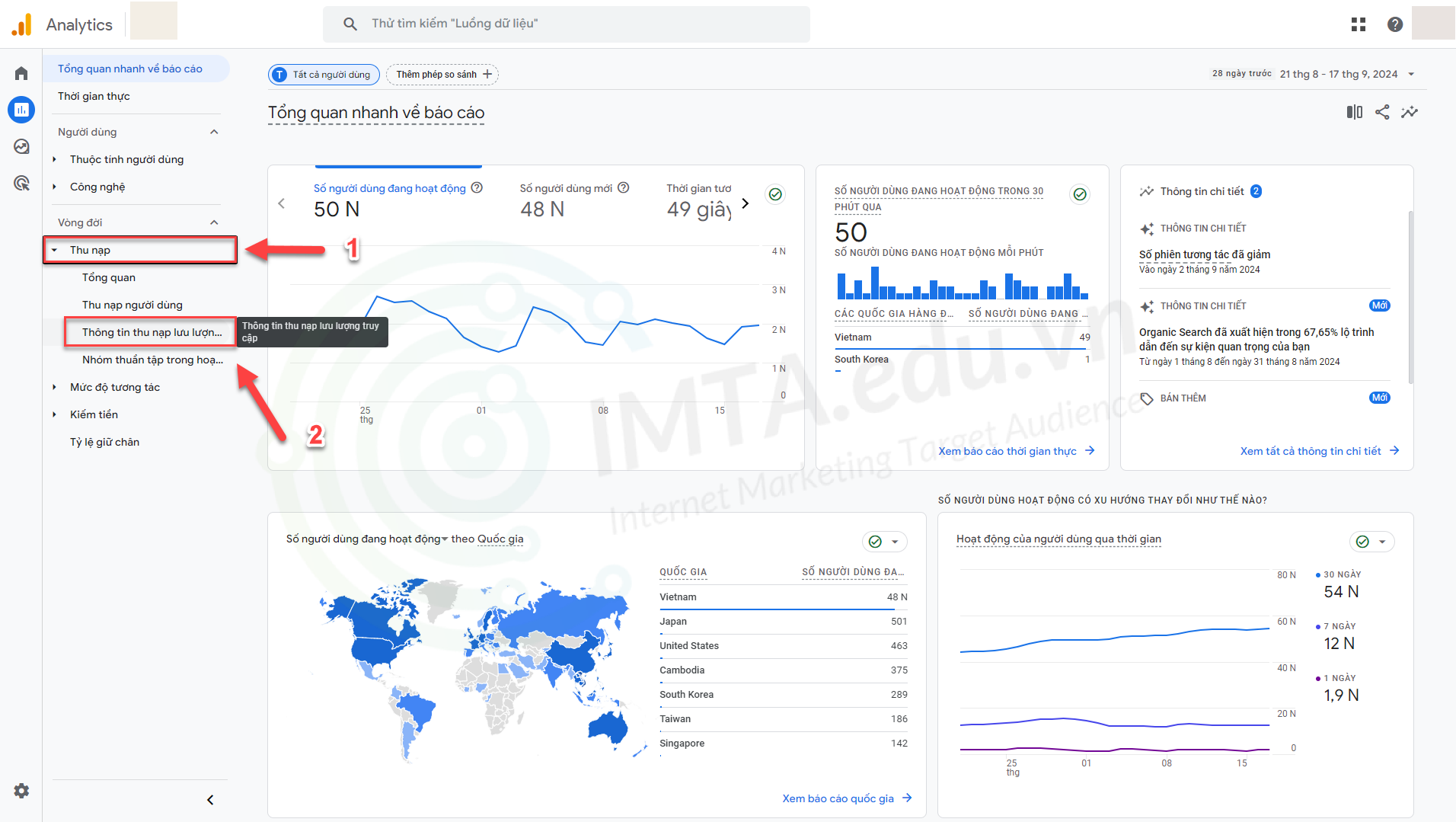
Task: Click the share report icon
Action: point(1382,112)
